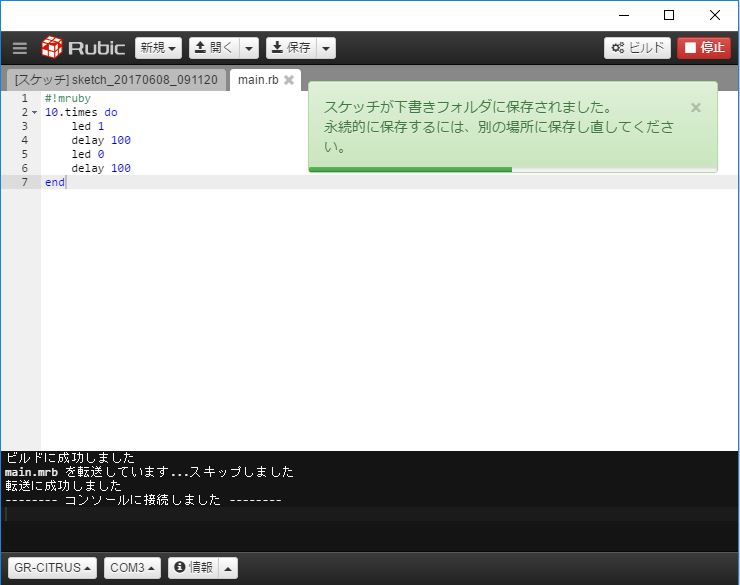Close the main.rb tab

click(x=289, y=80)
